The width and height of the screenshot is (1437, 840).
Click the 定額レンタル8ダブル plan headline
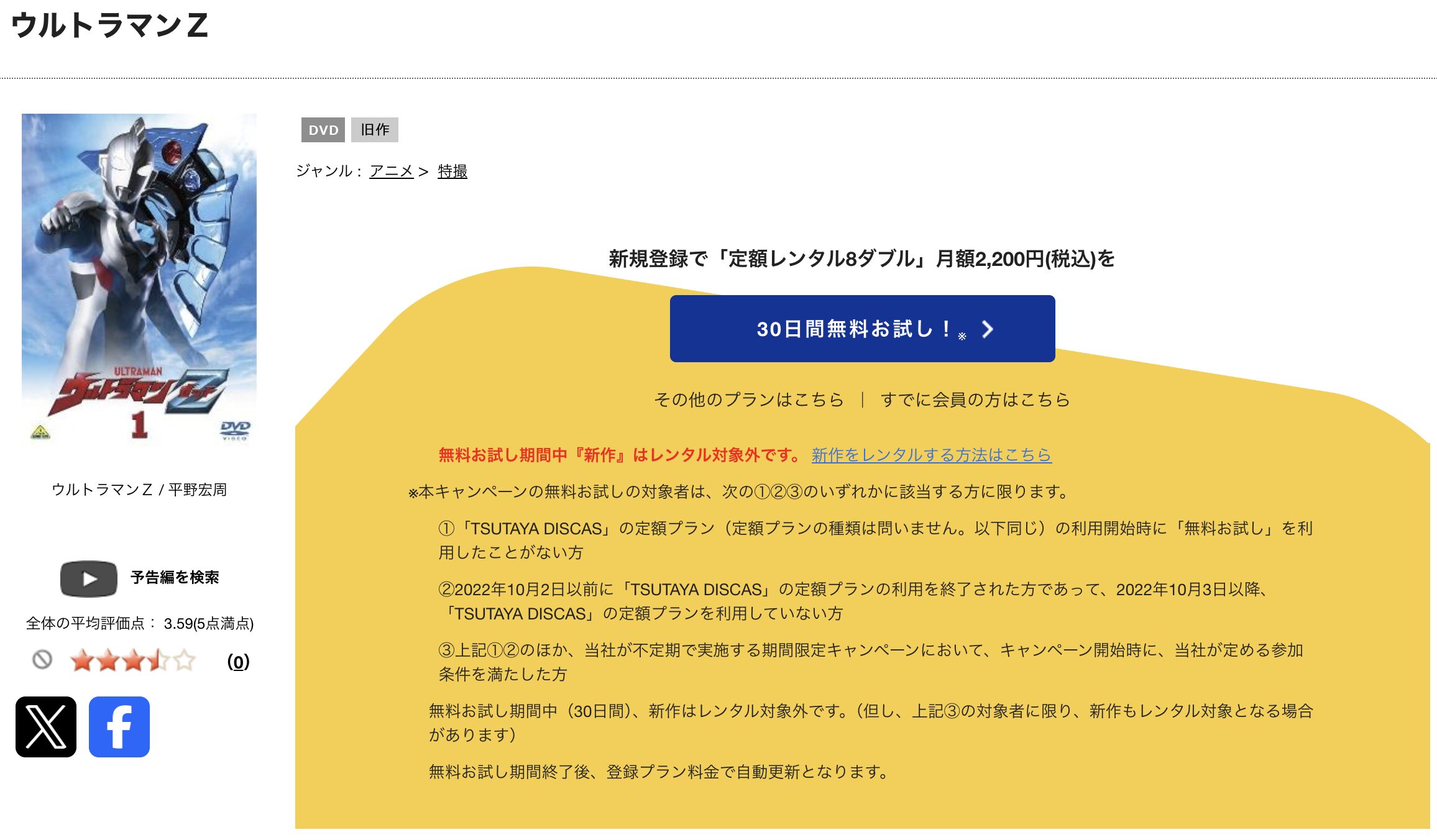(x=862, y=258)
